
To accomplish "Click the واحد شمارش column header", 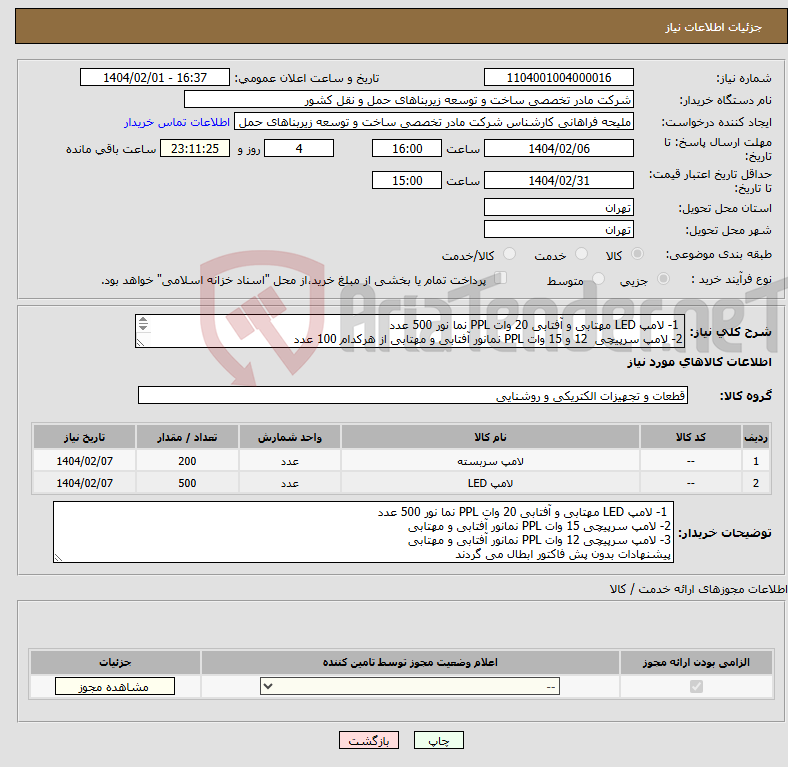I will tap(290, 437).
